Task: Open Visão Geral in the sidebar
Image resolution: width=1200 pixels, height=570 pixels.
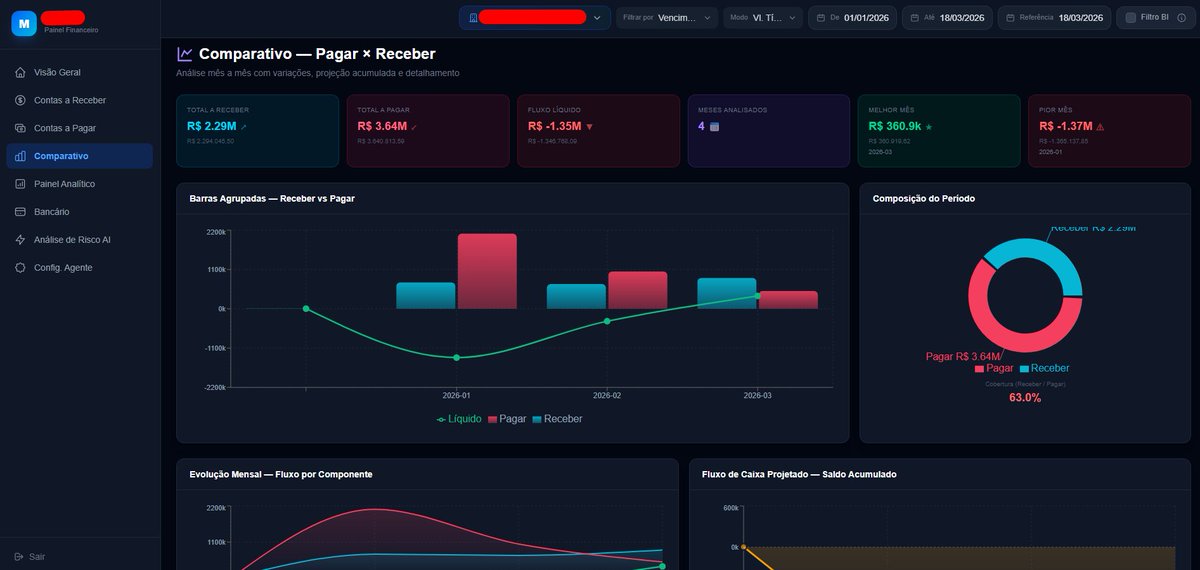Action: click(80, 72)
